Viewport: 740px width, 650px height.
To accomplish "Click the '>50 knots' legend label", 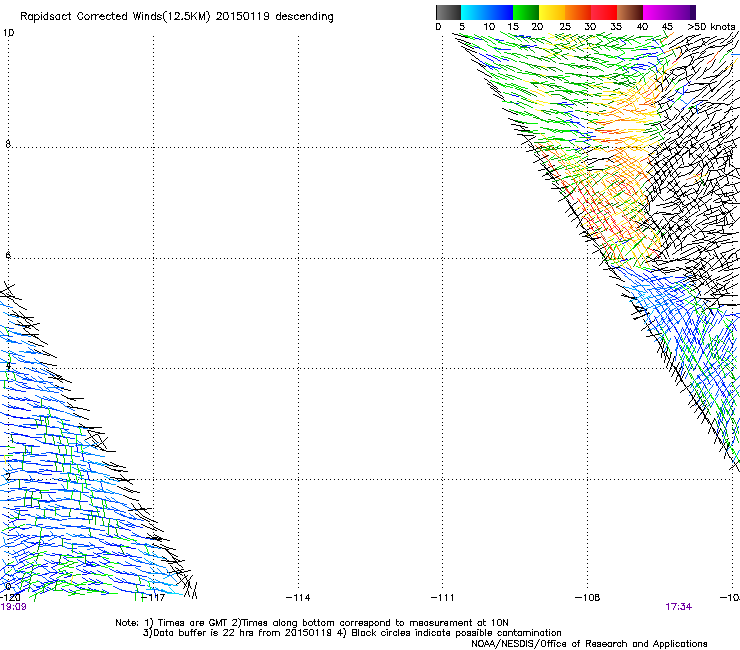I will tap(711, 26).
